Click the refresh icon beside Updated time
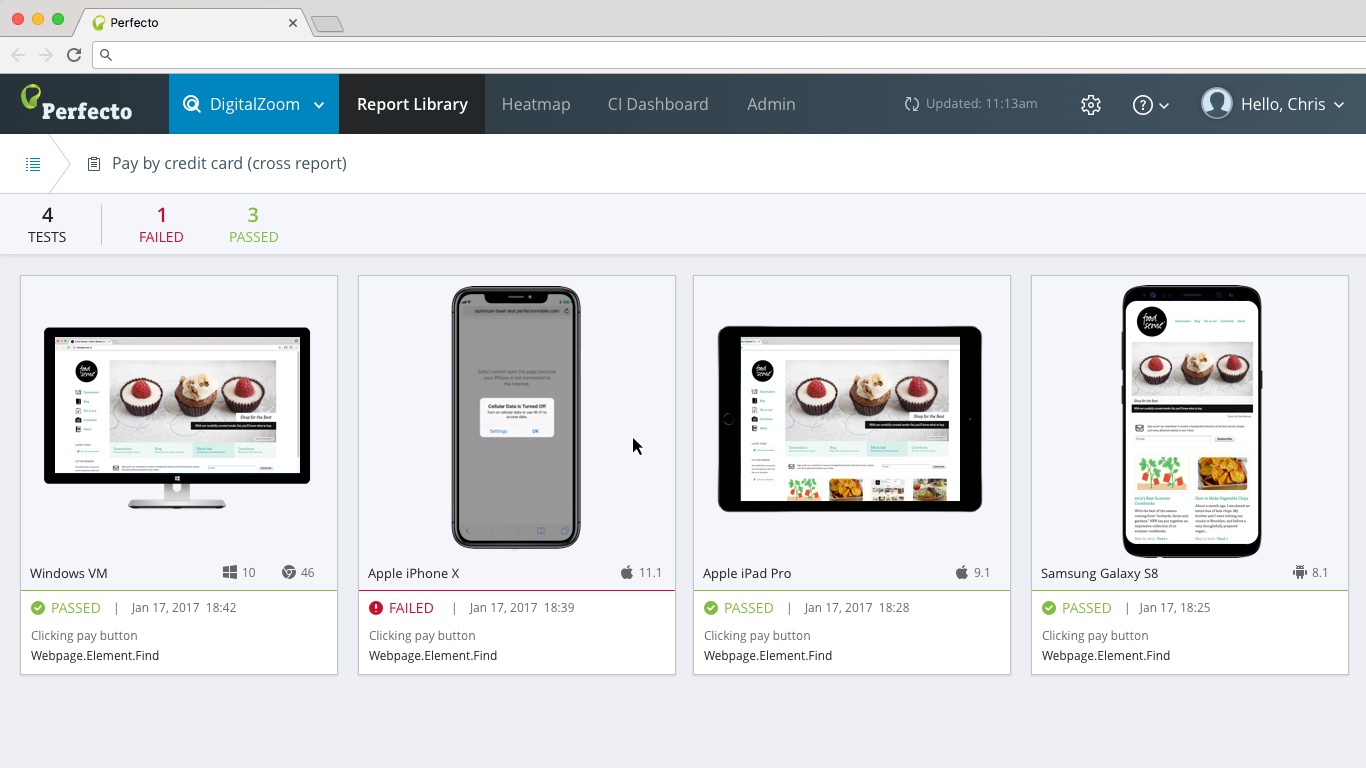 [x=911, y=104]
